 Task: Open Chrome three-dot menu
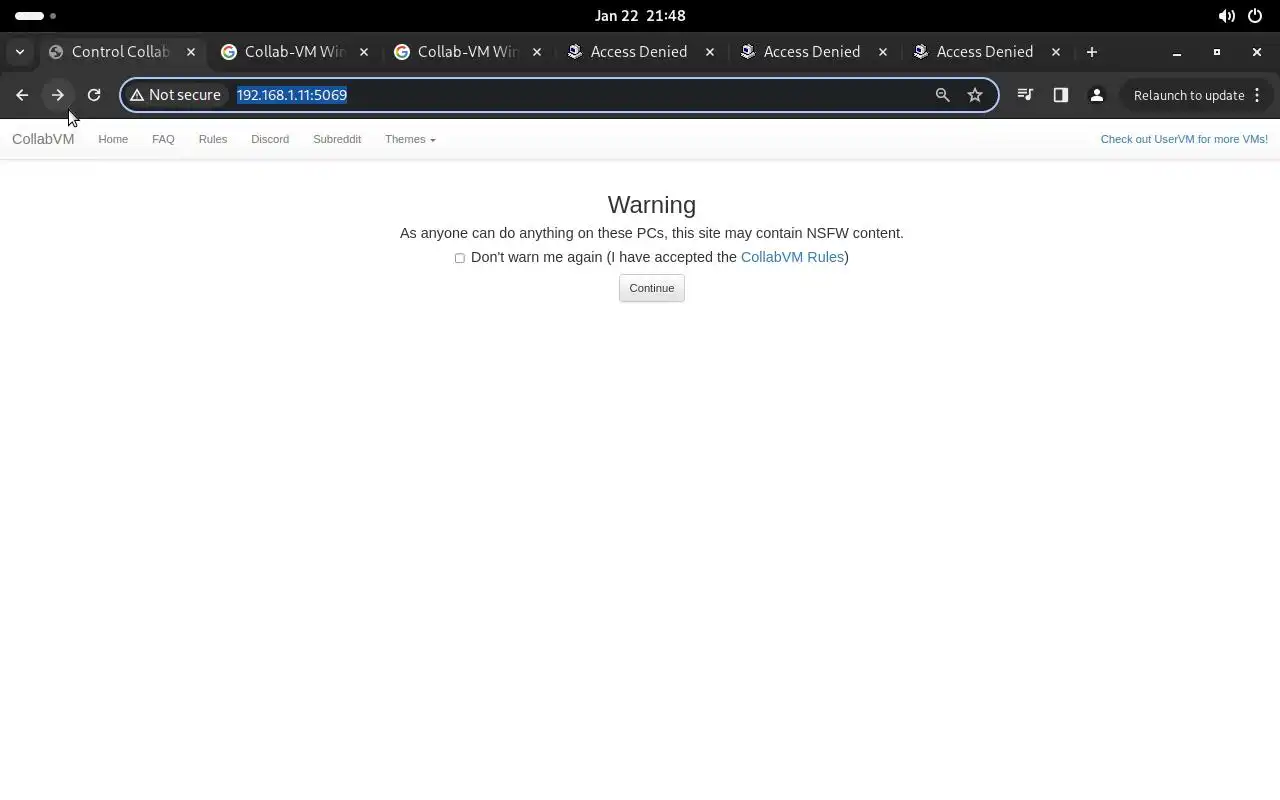[1258, 95]
